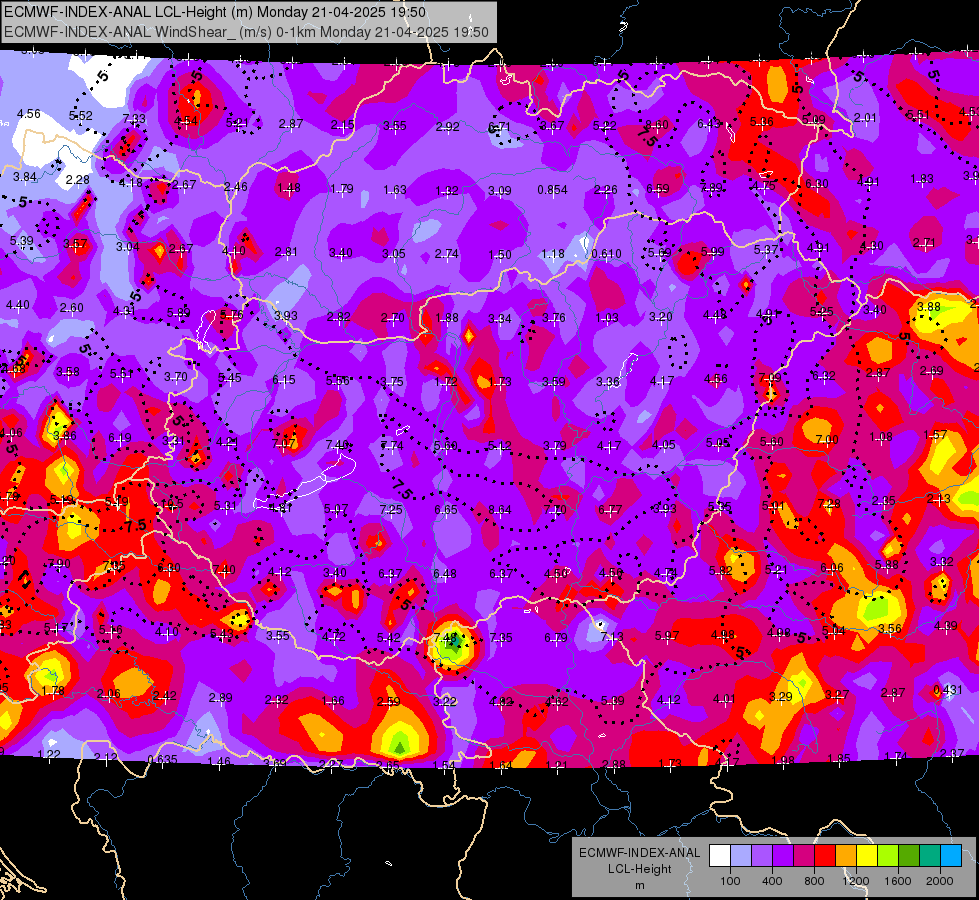Click the LCL-Height label in legend
Screen dimensions: 979x900
(x=639, y=869)
